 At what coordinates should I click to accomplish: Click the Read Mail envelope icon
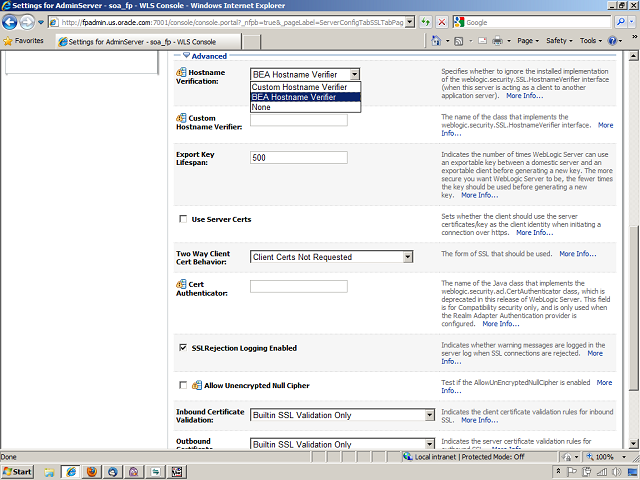482,41
